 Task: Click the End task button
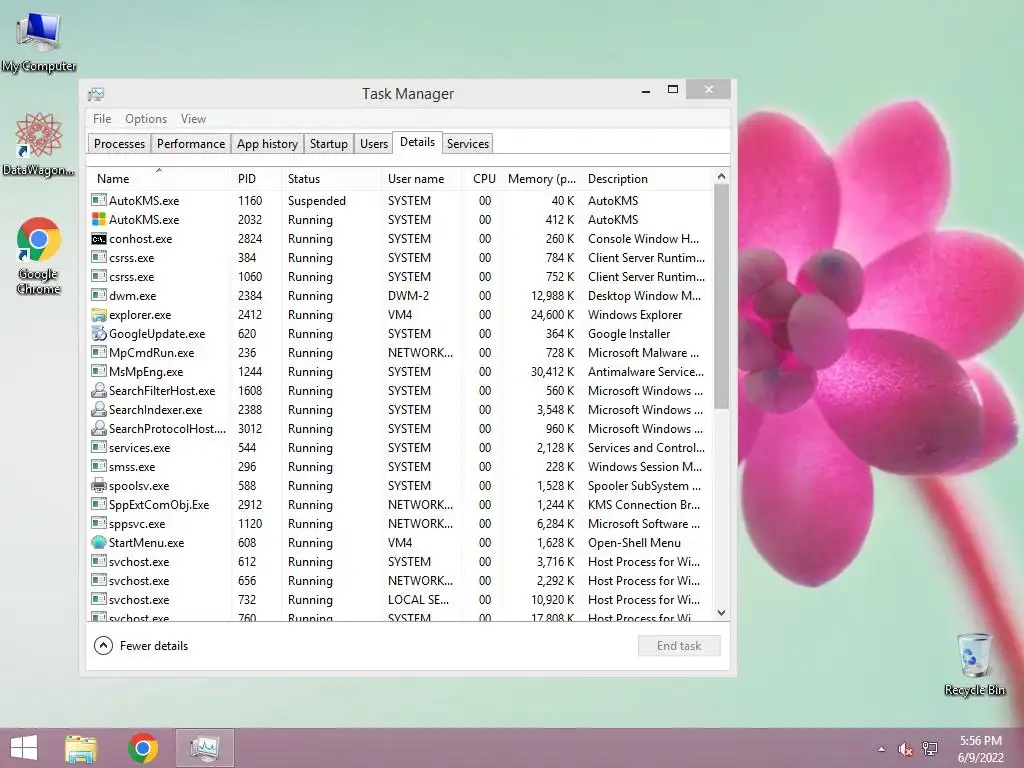click(679, 646)
